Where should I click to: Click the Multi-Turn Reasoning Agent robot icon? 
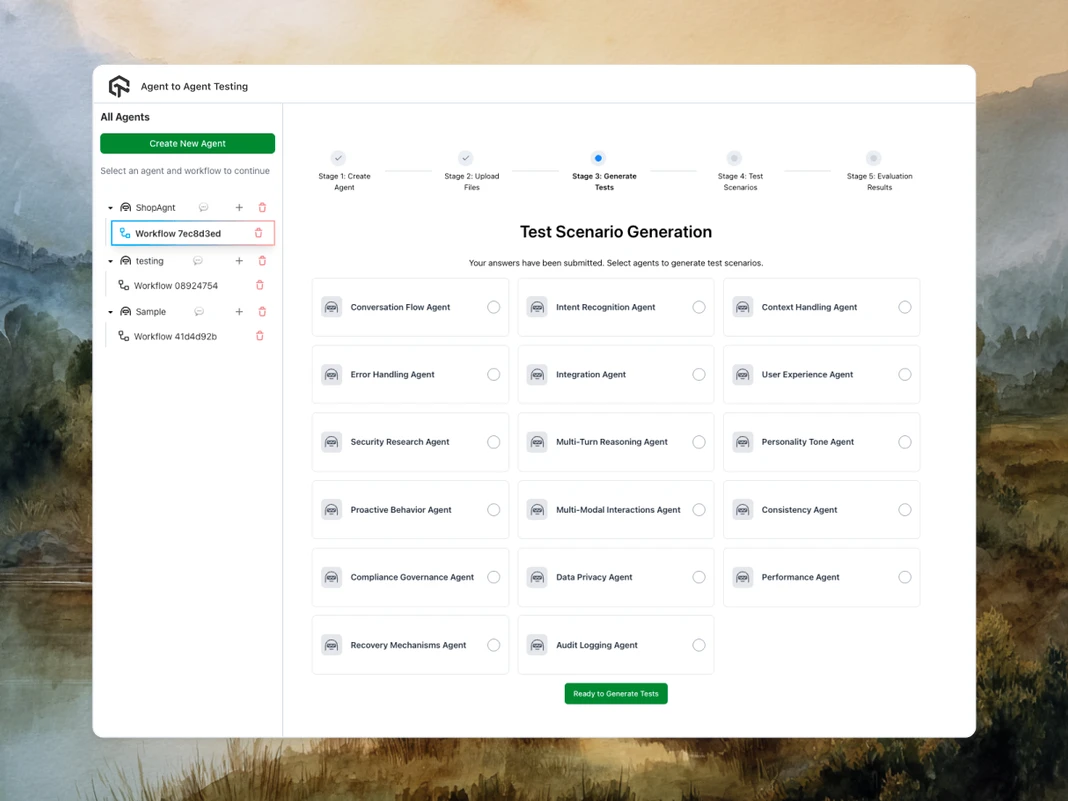click(537, 442)
